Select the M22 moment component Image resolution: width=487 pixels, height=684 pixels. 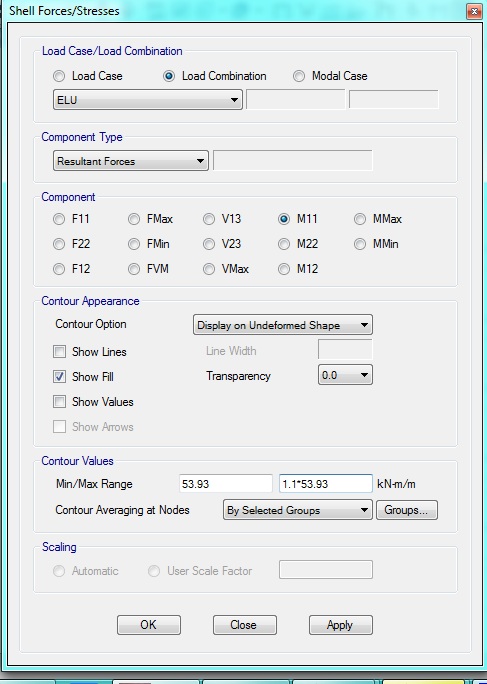284,244
